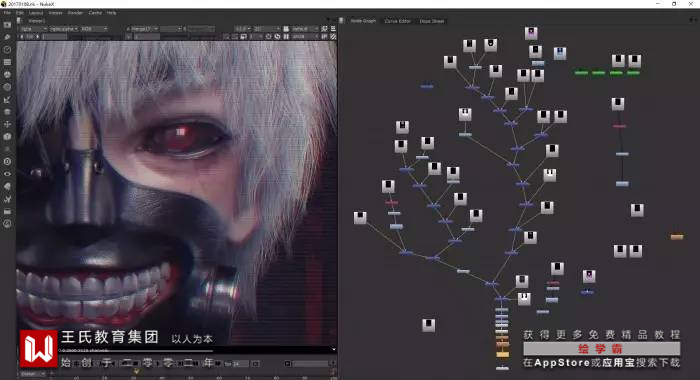
Task: Open the Other nodes toolbar menu
Action: [x=7, y=212]
